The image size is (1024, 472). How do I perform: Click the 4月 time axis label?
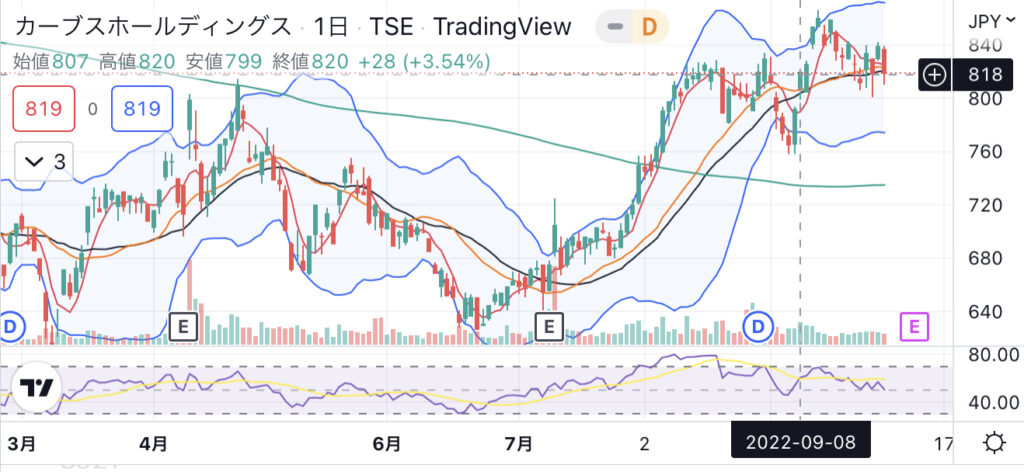point(154,444)
